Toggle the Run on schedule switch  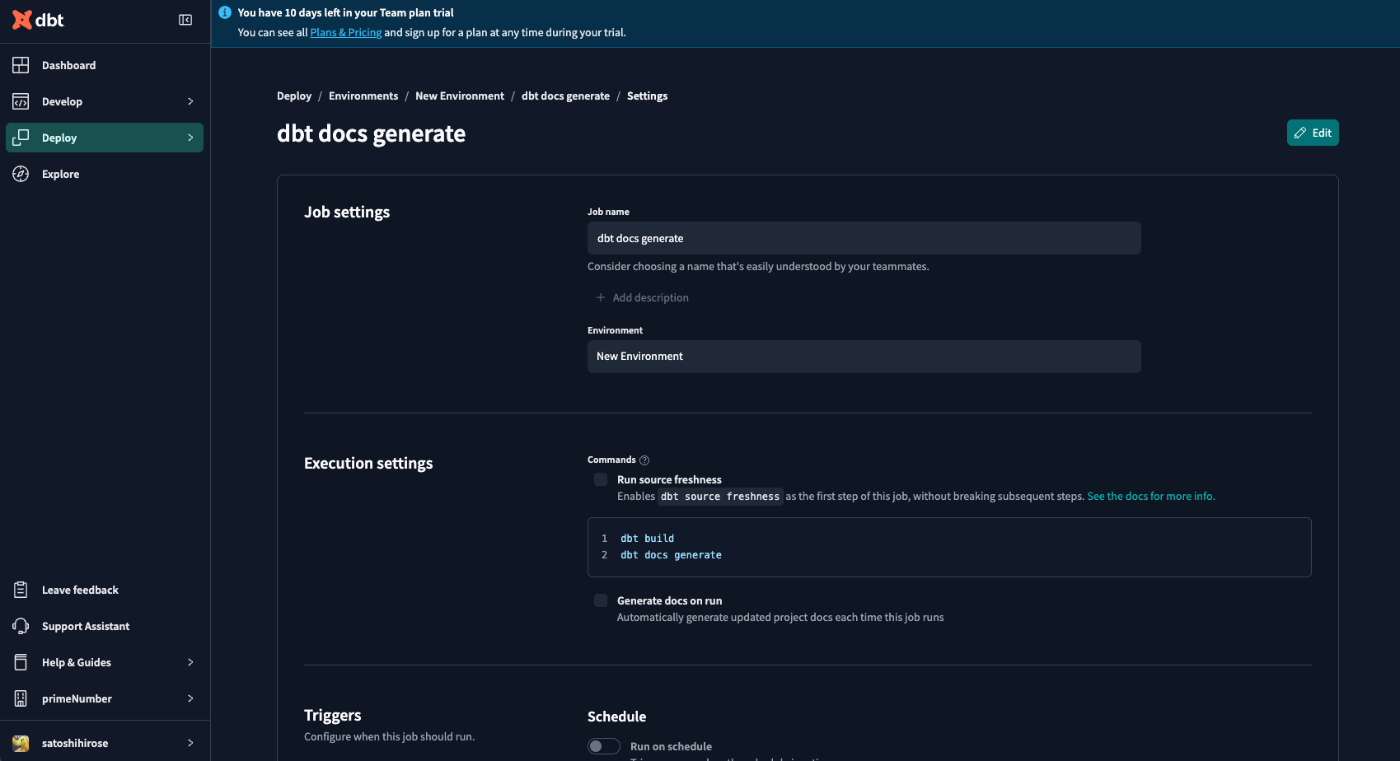[604, 746]
